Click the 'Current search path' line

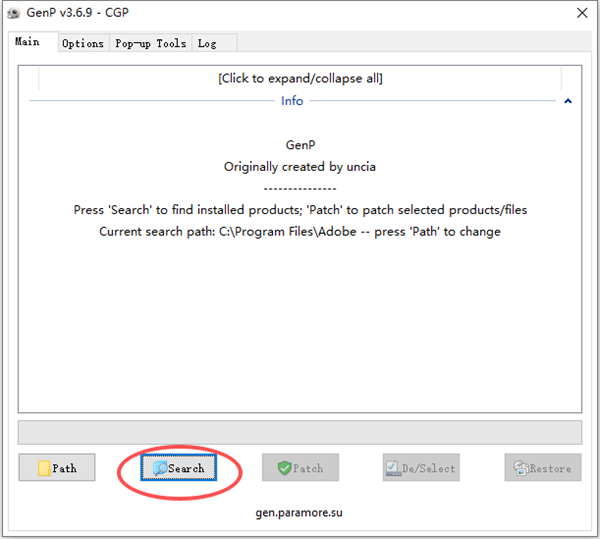[300, 232]
